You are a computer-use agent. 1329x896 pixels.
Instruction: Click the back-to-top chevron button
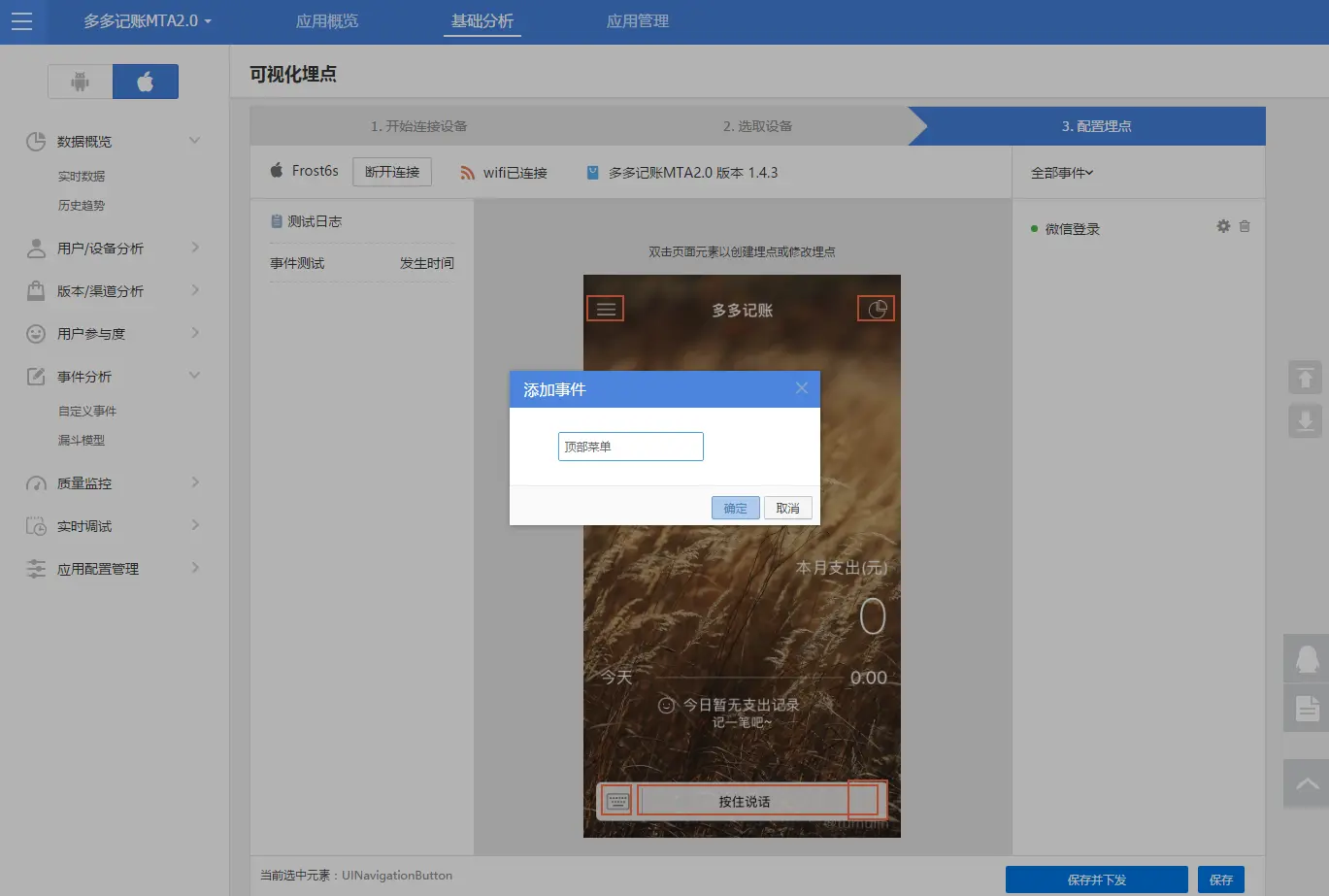tap(1307, 783)
